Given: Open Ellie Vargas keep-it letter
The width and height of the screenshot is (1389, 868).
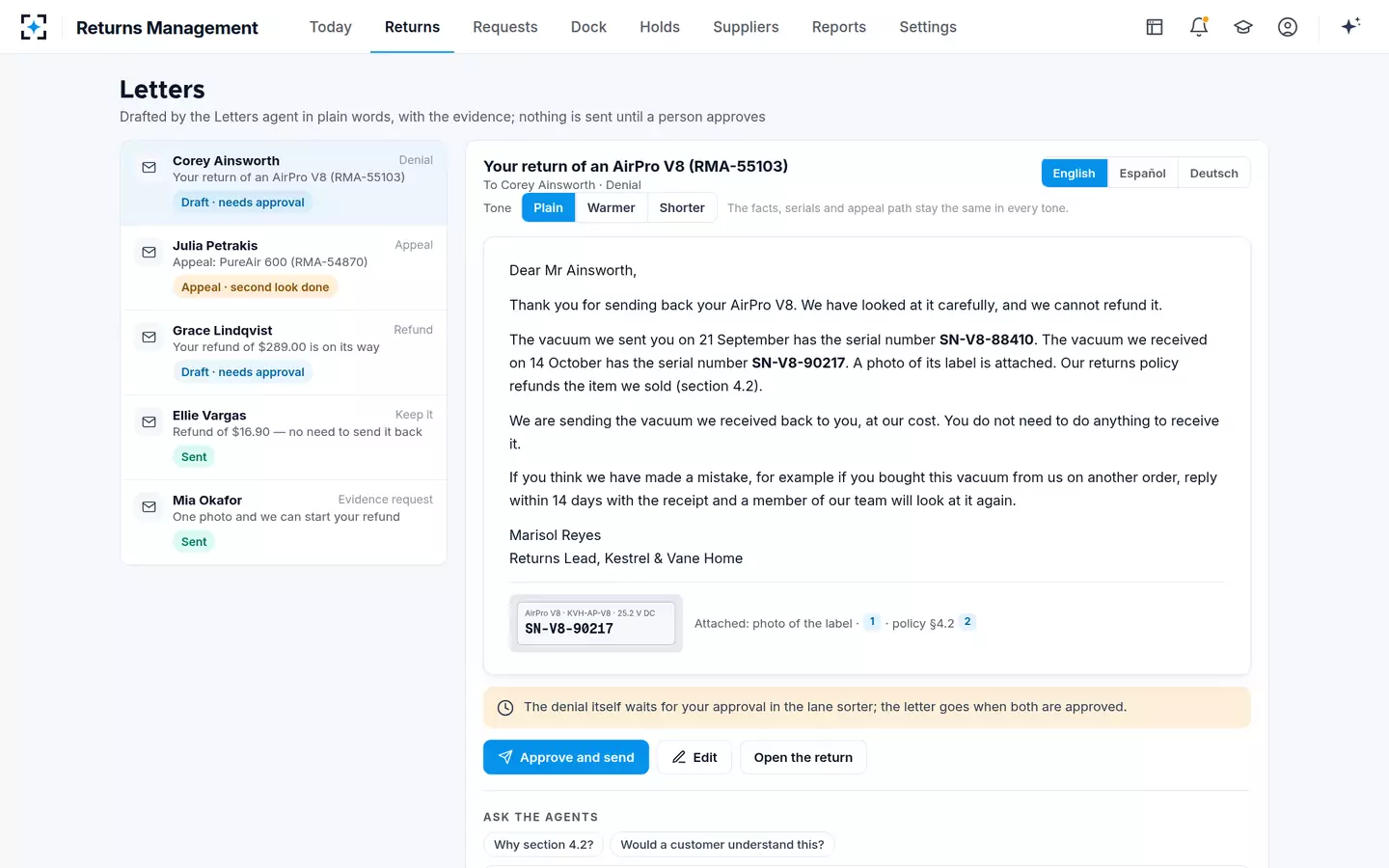Looking at the screenshot, I should click(x=284, y=437).
